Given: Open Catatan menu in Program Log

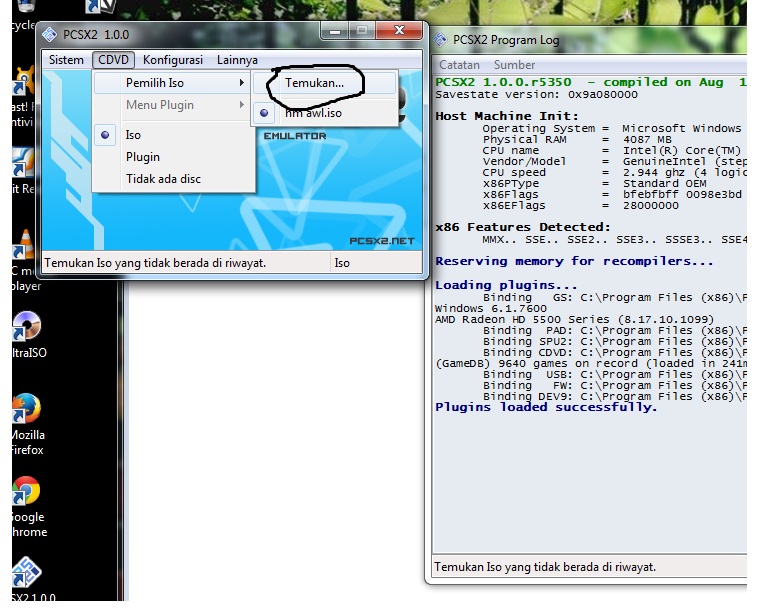Looking at the screenshot, I should 459,65.
